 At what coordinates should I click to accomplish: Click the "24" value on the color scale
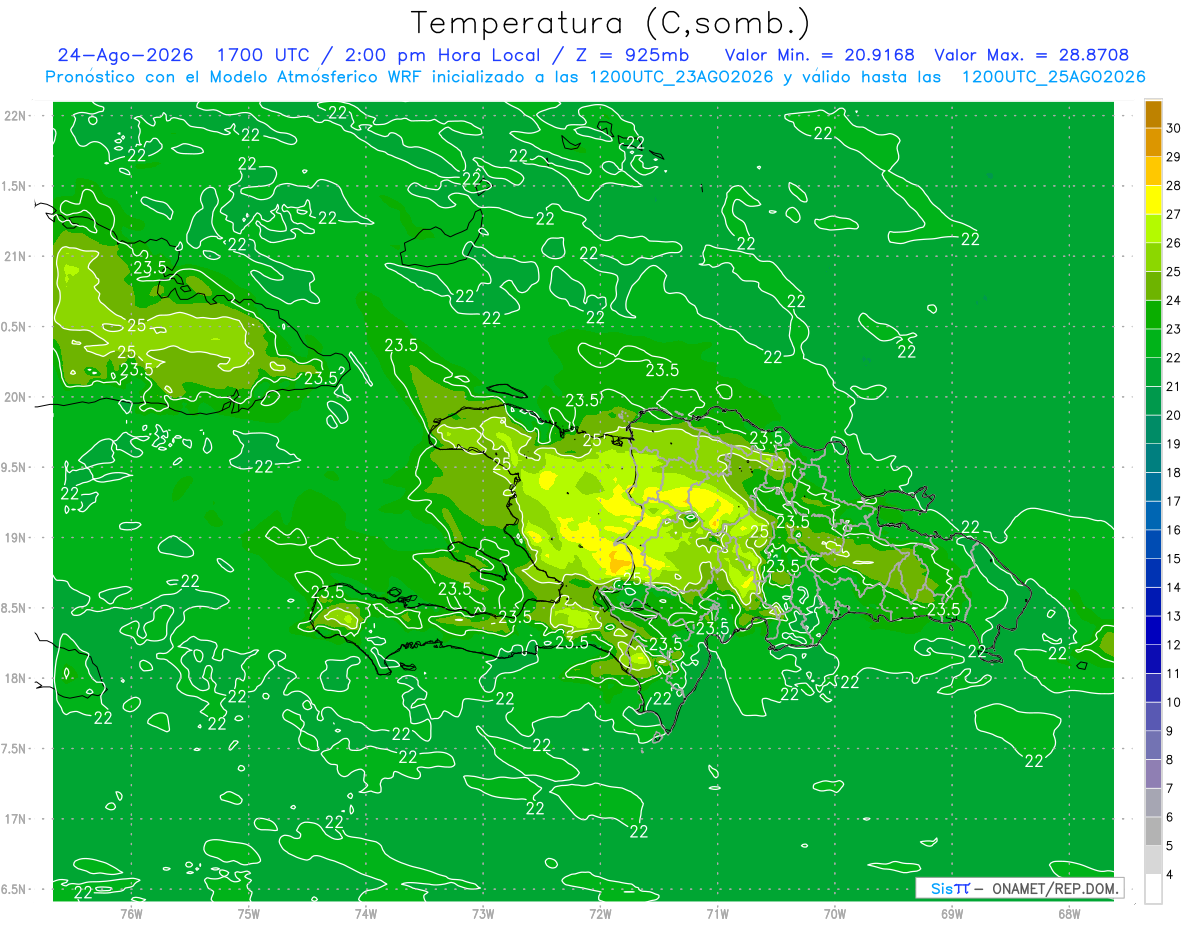click(x=1174, y=300)
